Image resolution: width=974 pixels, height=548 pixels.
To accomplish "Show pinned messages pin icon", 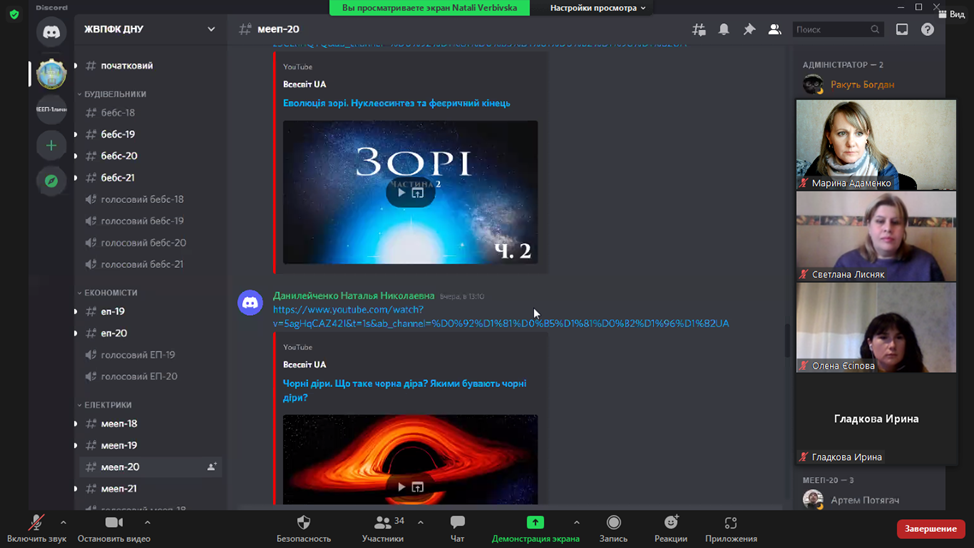I will pyautogui.click(x=749, y=29).
